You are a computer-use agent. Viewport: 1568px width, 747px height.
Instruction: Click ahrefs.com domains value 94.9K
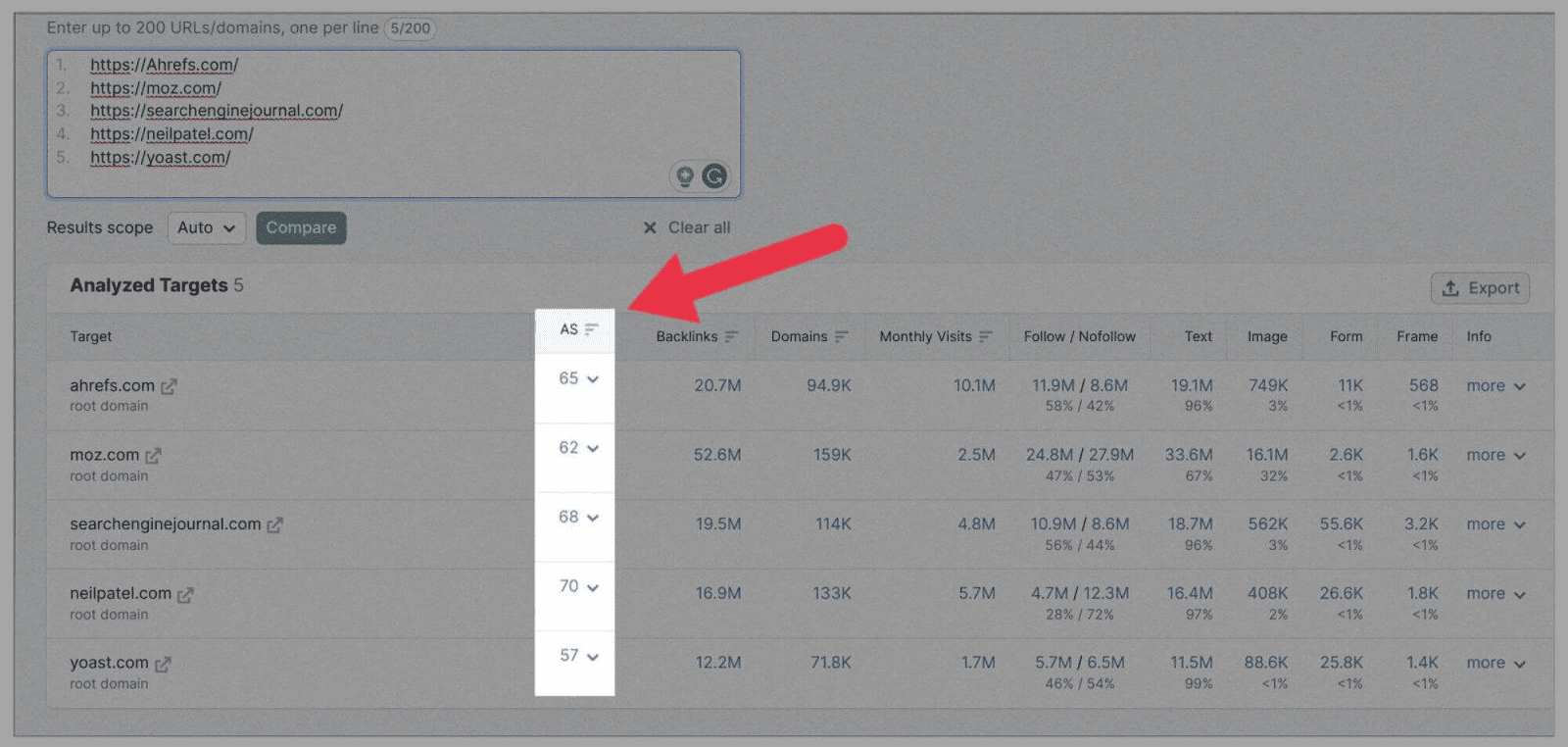click(x=828, y=385)
